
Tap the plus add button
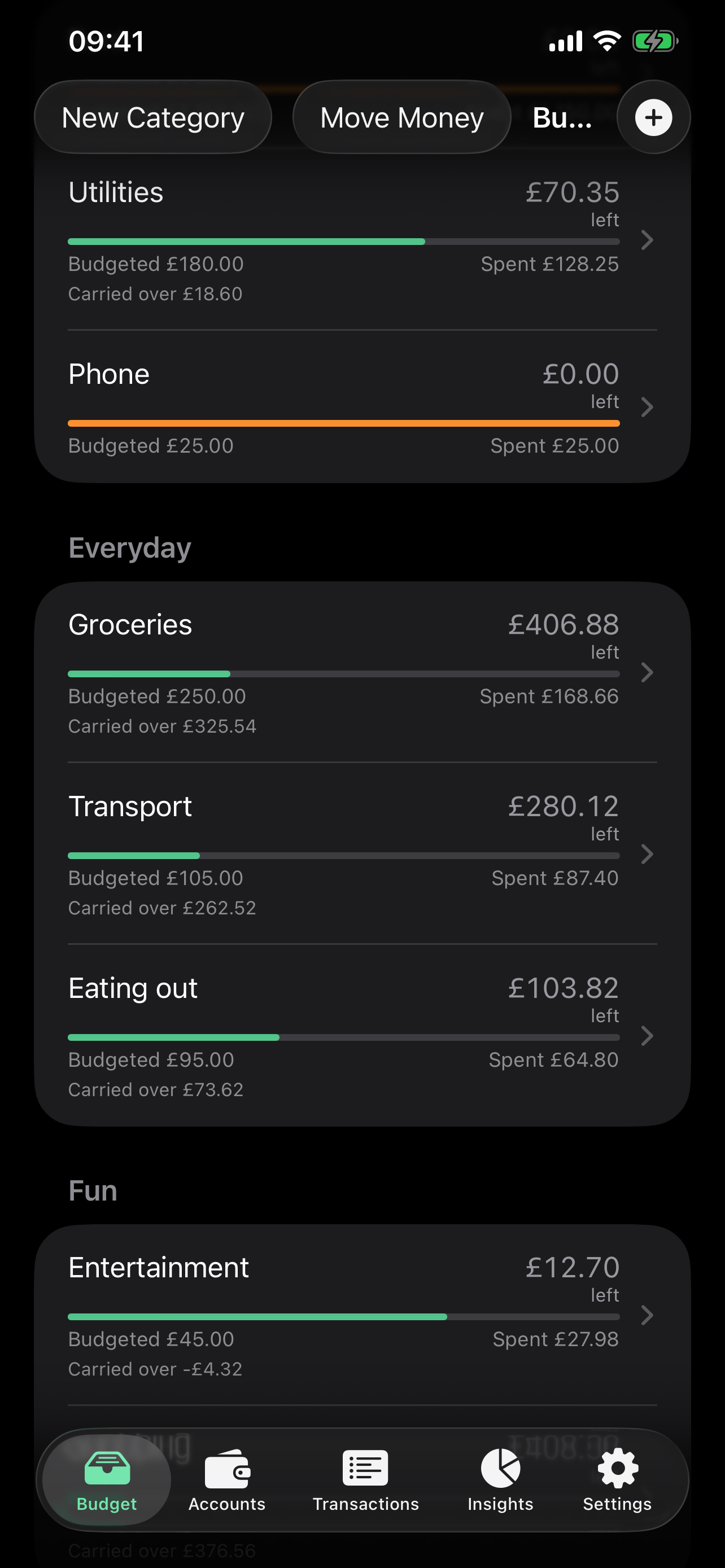(653, 117)
